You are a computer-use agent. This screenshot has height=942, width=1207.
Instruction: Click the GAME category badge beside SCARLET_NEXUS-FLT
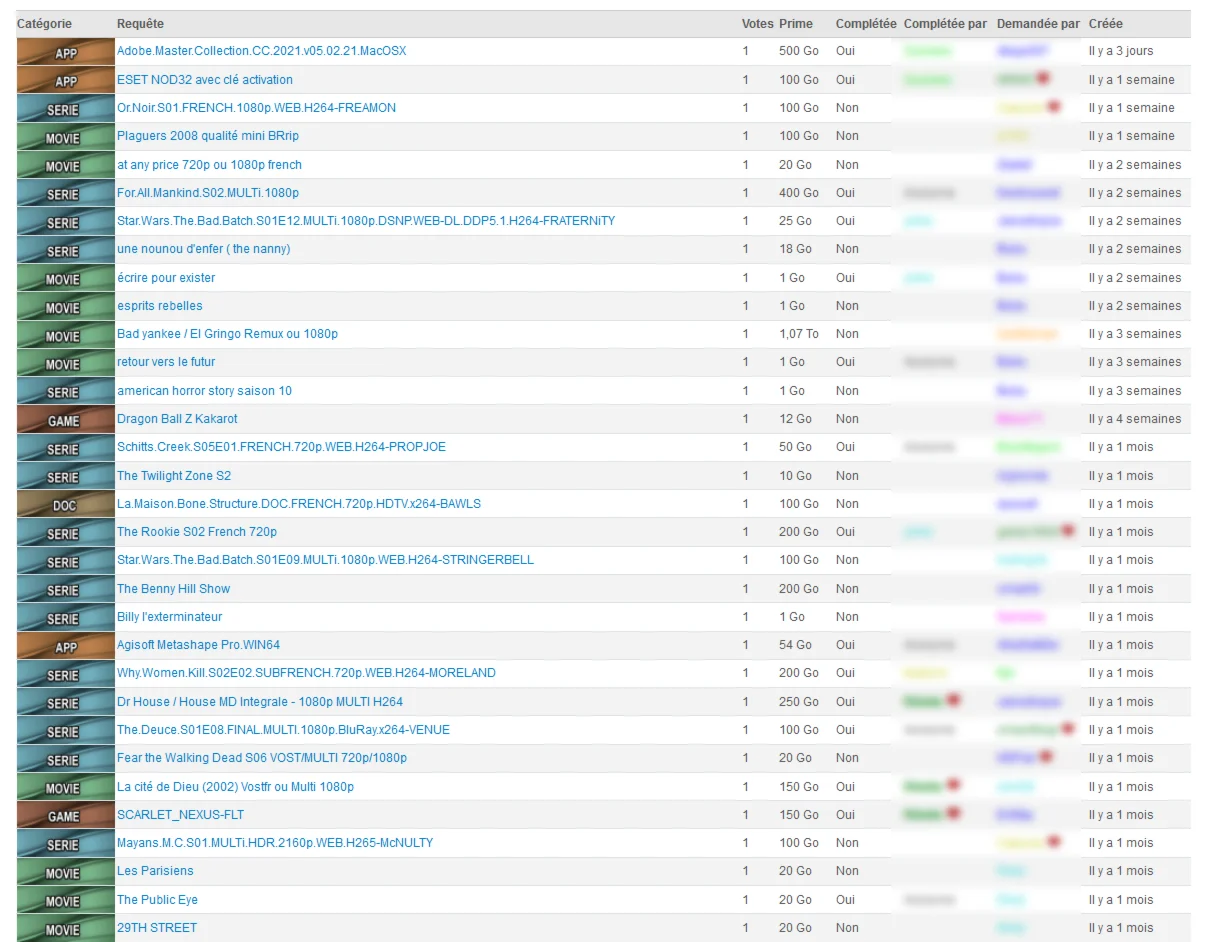65,816
